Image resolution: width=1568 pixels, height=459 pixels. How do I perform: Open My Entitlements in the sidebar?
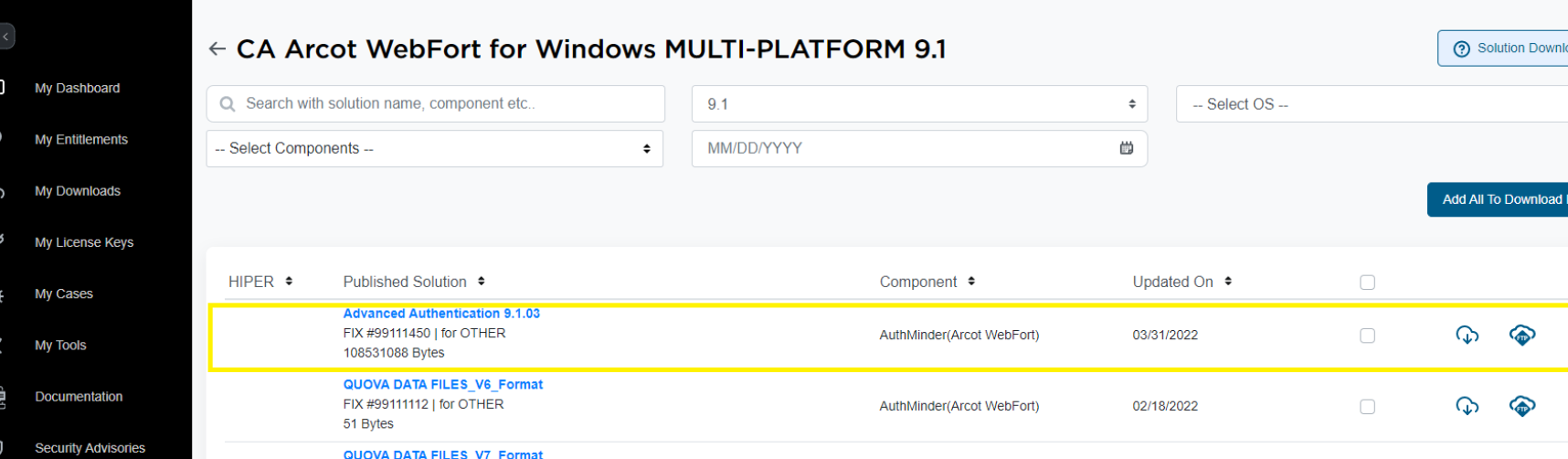81,139
